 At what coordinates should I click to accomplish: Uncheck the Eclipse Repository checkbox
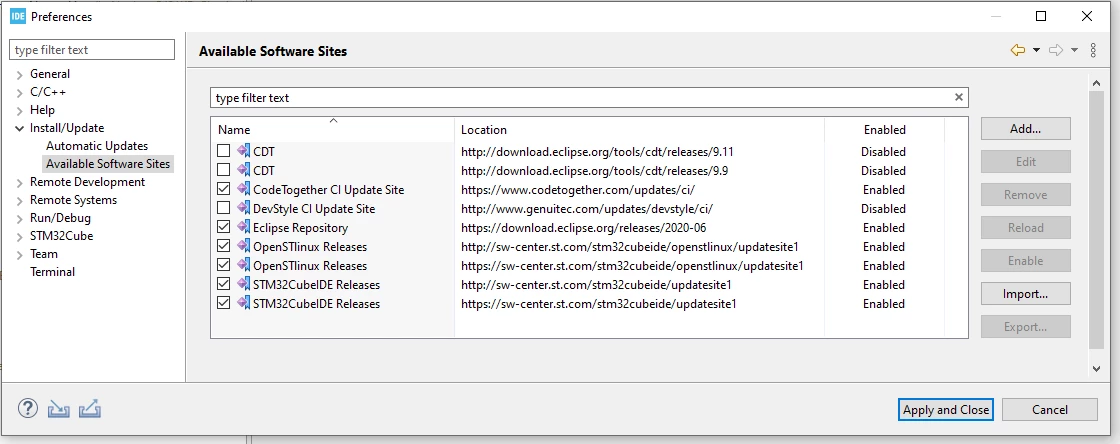tap(224, 227)
